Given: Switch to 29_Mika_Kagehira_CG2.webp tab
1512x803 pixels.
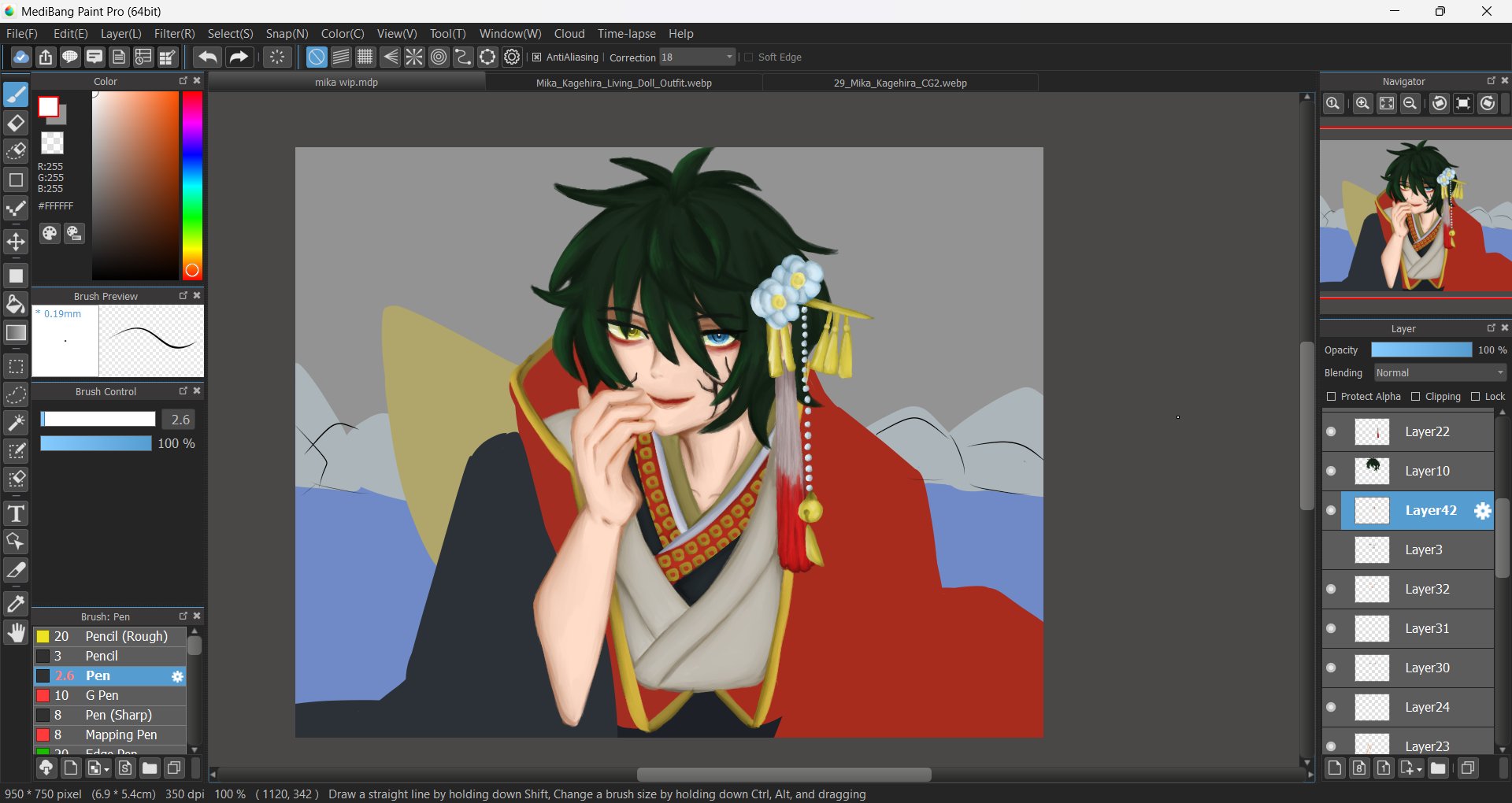Looking at the screenshot, I should pos(900,83).
